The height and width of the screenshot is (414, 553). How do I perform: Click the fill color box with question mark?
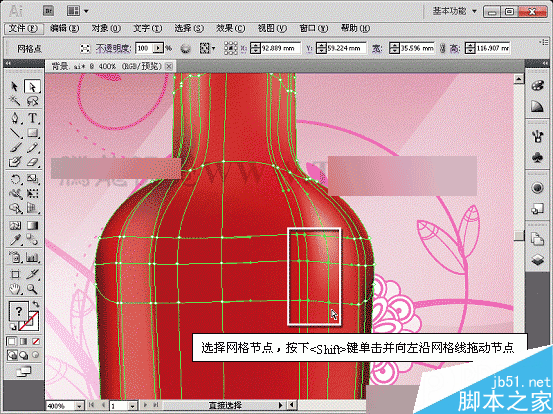18,312
